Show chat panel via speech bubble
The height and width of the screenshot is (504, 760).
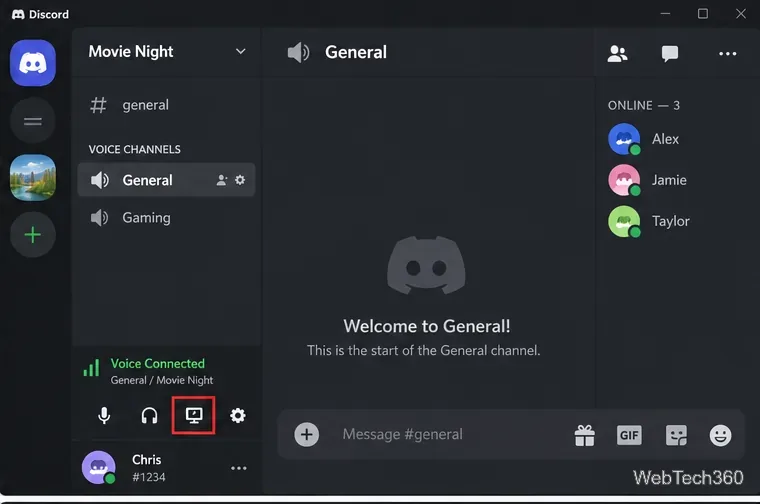pyautogui.click(x=670, y=53)
